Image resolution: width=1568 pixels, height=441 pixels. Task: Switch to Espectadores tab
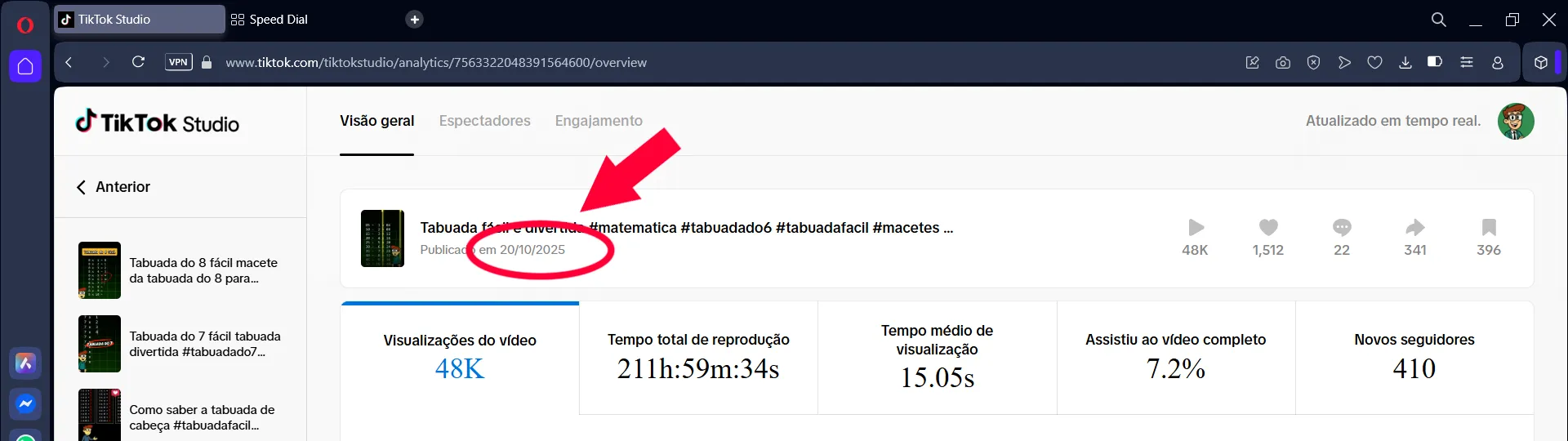485,121
